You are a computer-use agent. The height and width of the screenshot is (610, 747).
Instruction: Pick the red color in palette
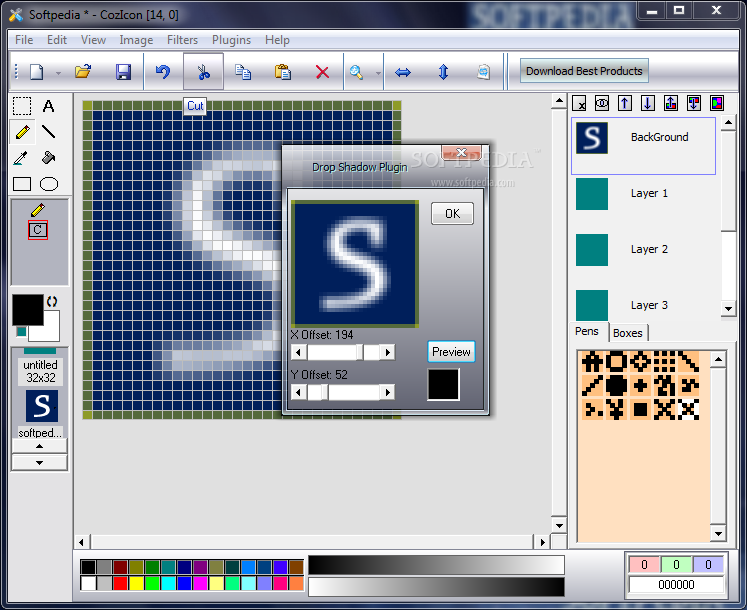[x=120, y=583]
